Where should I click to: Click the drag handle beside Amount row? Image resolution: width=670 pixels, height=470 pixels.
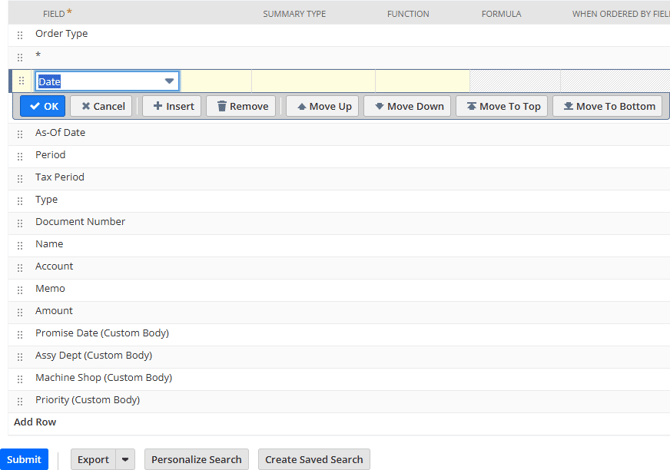pos(20,312)
